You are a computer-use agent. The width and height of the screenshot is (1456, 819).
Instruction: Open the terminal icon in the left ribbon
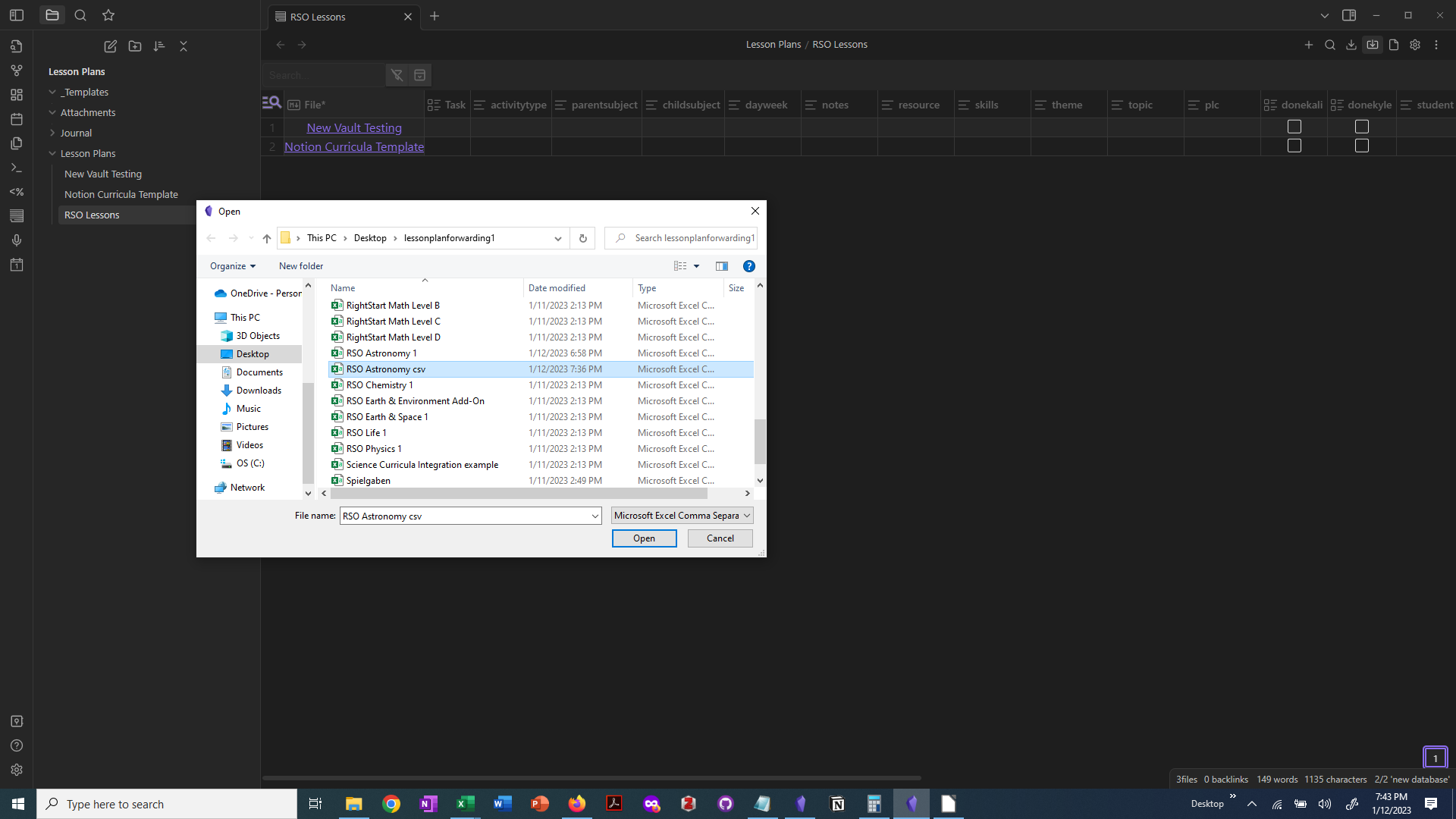pyautogui.click(x=17, y=168)
